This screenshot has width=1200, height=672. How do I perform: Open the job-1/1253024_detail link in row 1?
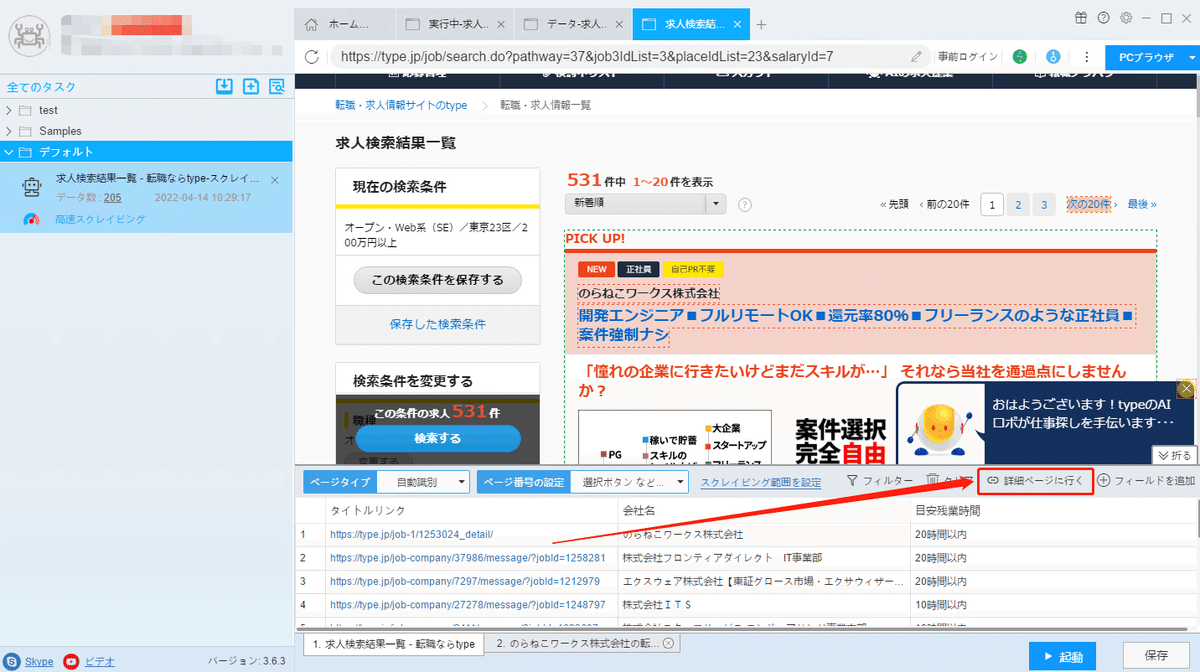[x=412, y=535]
